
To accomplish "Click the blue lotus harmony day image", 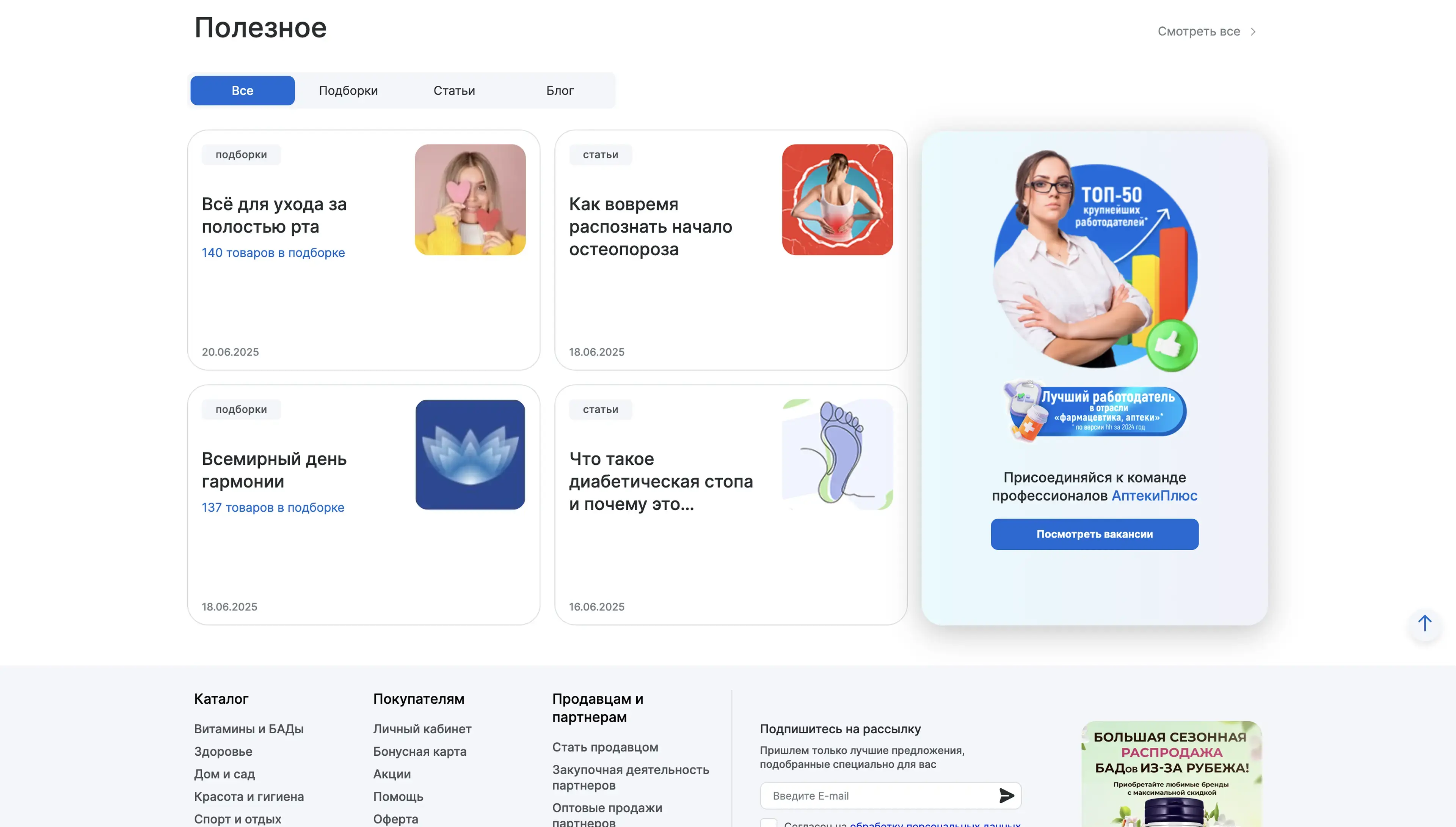I will pyautogui.click(x=469, y=454).
